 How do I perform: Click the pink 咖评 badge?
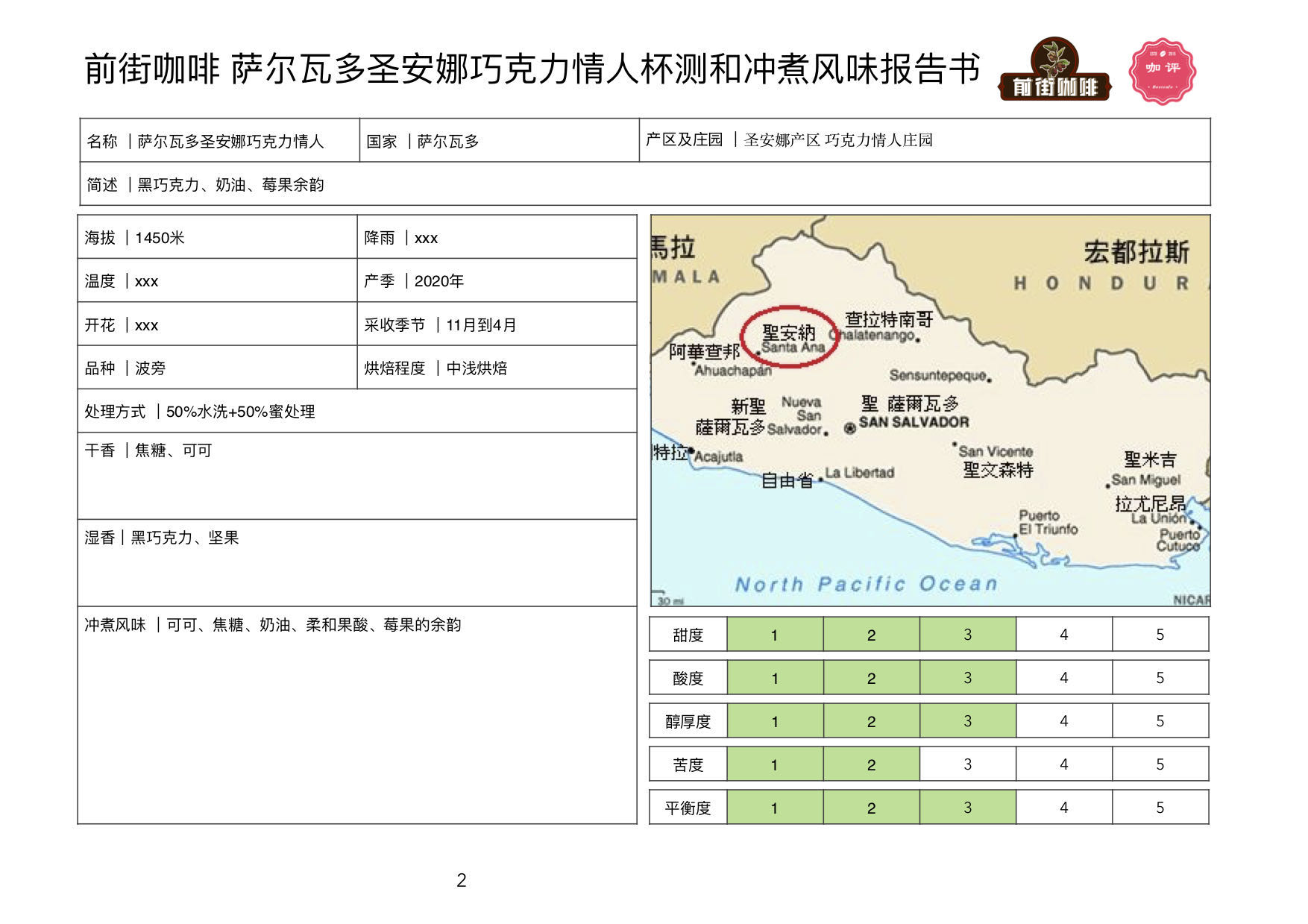tap(1162, 71)
